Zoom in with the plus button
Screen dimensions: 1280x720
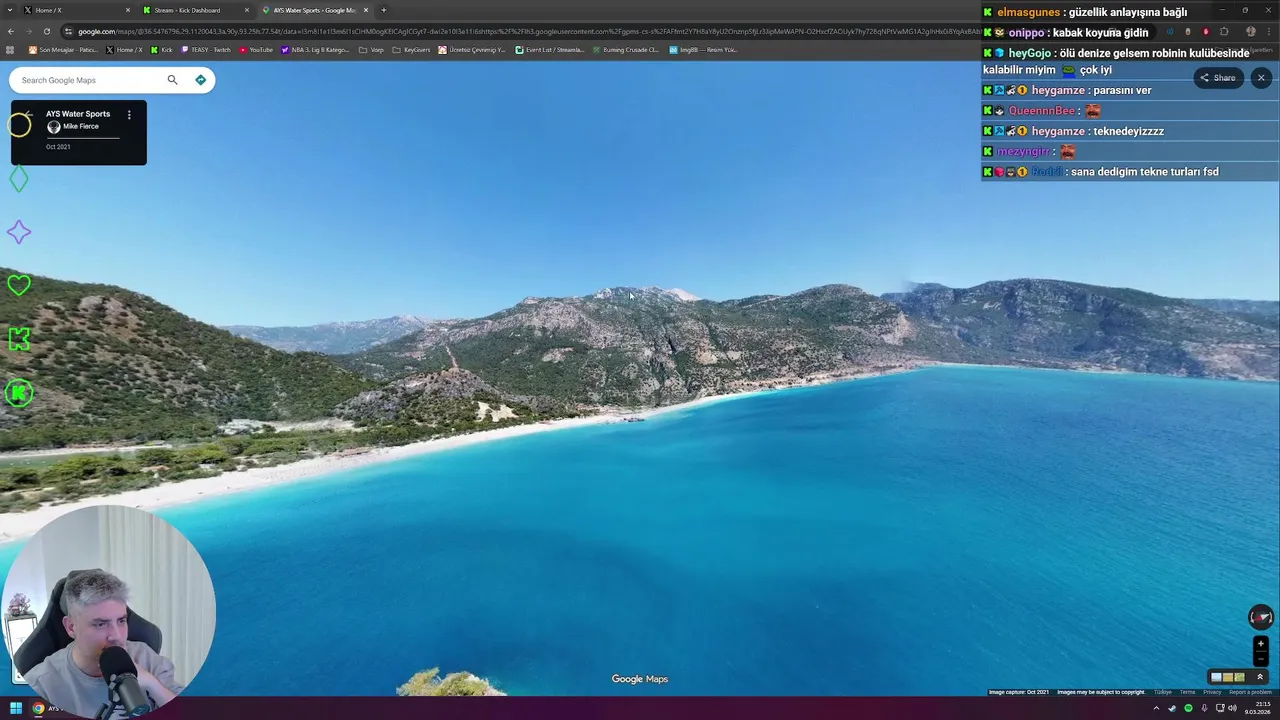[x=1260, y=644]
